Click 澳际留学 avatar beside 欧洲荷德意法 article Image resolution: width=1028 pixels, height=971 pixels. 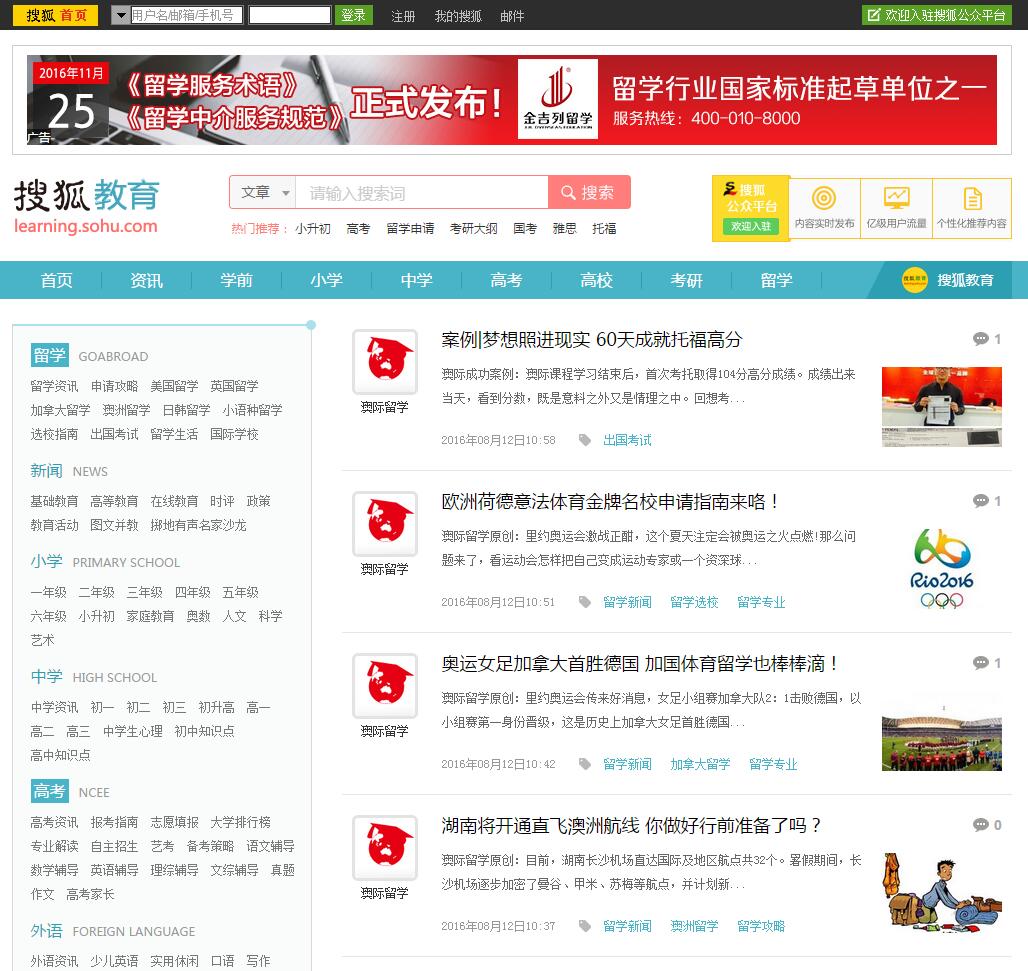tap(385, 524)
